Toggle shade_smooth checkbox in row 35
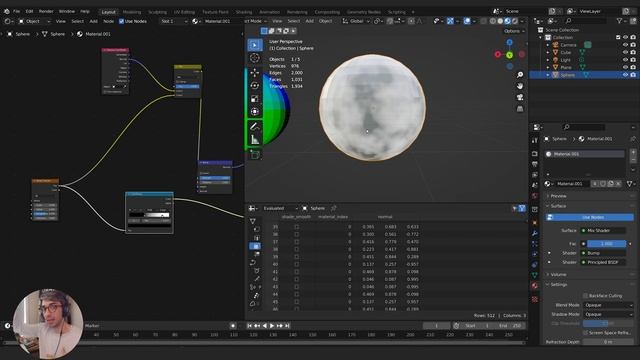 pyautogui.click(x=297, y=227)
